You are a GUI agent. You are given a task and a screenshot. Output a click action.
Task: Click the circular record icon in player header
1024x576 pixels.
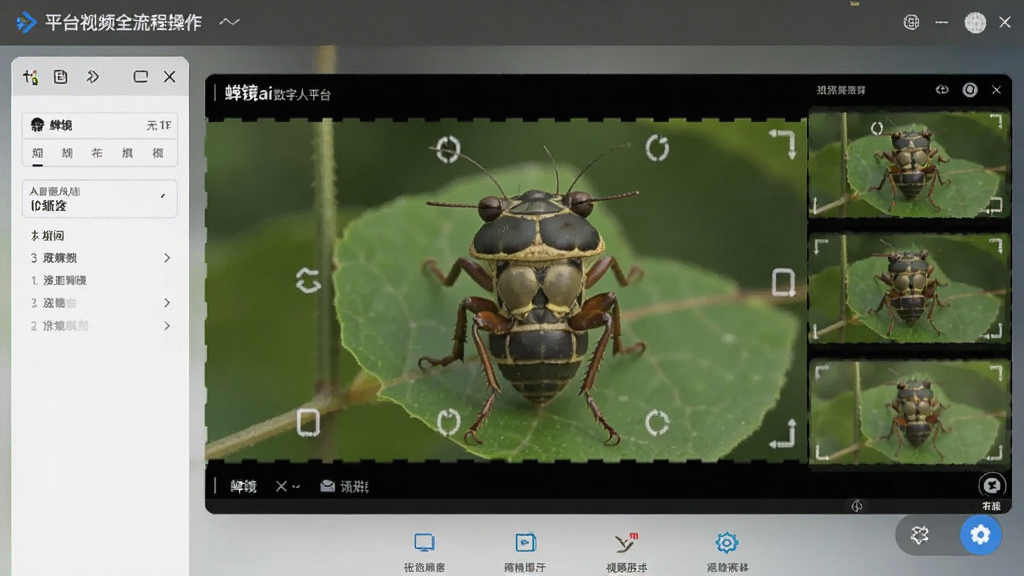(970, 89)
